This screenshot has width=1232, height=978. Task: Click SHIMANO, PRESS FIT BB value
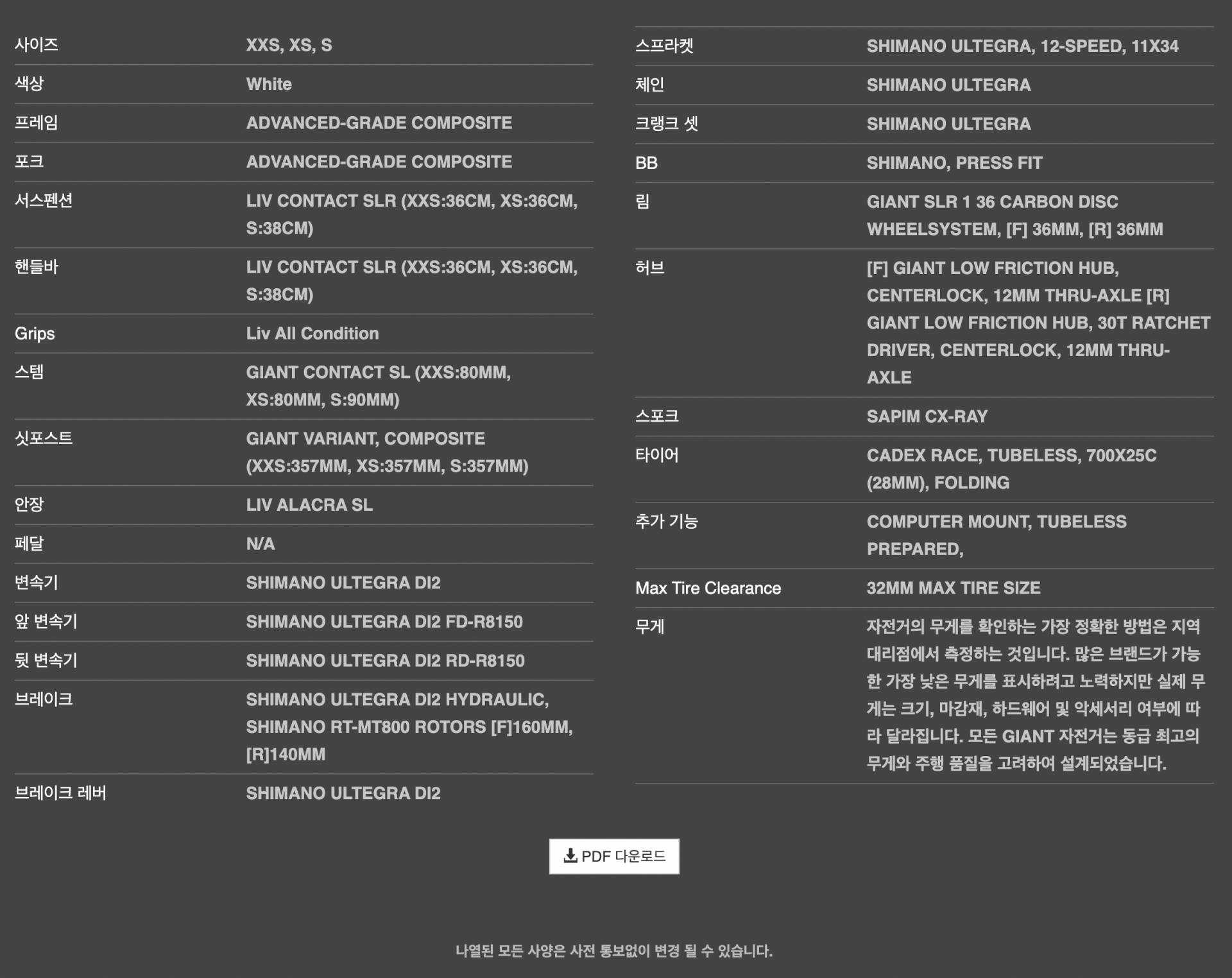tap(954, 163)
